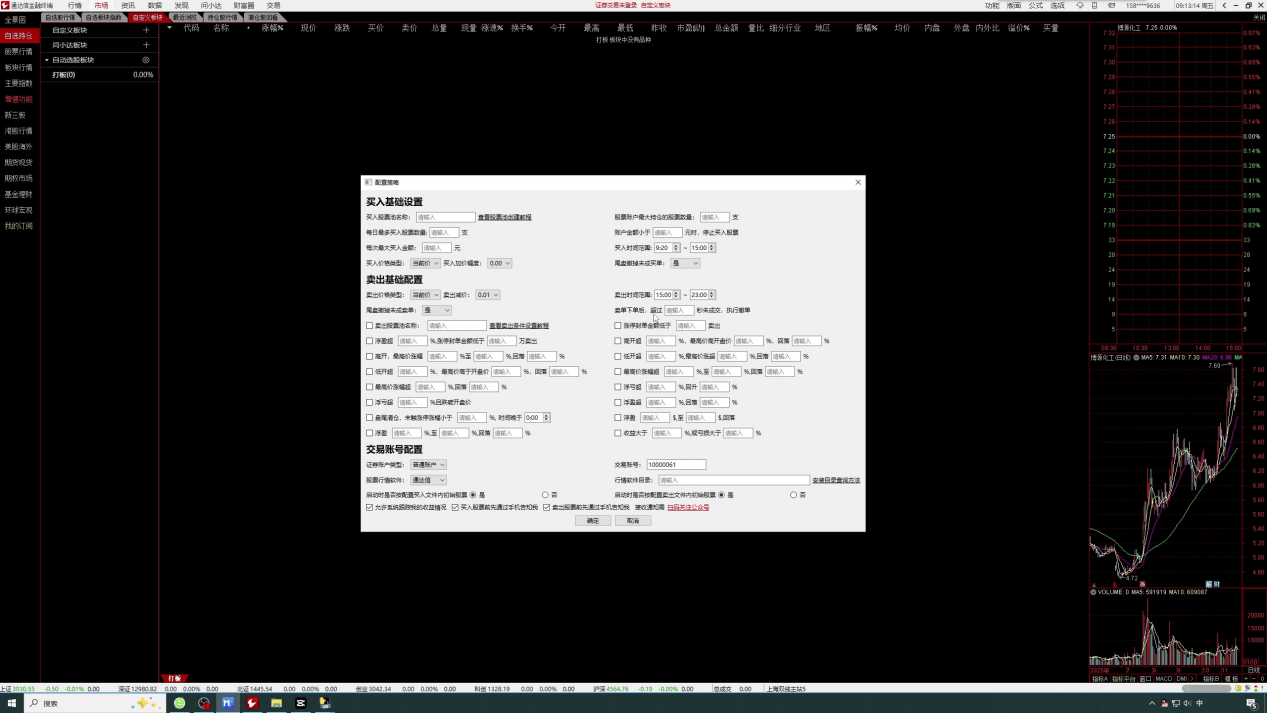The image size is (1267, 713).
Task: Click the Windows Start button in taskbar
Action: 8,704
